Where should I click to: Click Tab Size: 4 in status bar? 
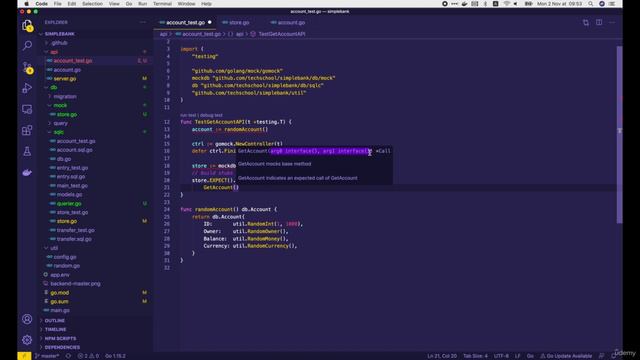point(475,356)
